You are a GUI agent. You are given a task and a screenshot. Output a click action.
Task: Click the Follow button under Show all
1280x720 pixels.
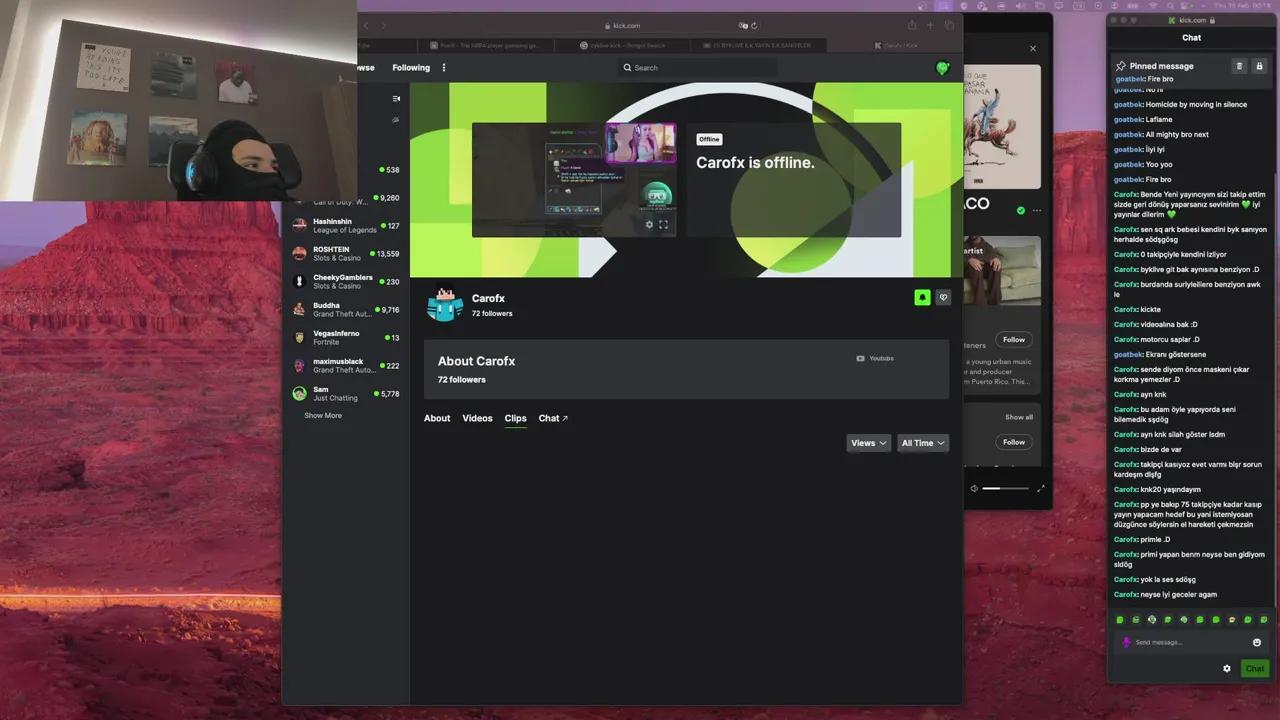[x=1014, y=442]
